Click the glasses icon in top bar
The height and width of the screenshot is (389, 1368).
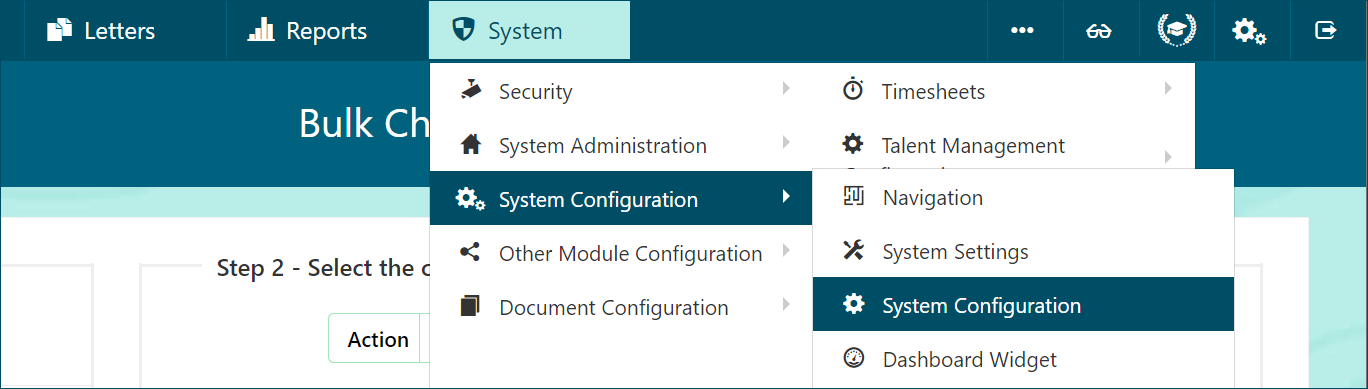[x=1099, y=31]
